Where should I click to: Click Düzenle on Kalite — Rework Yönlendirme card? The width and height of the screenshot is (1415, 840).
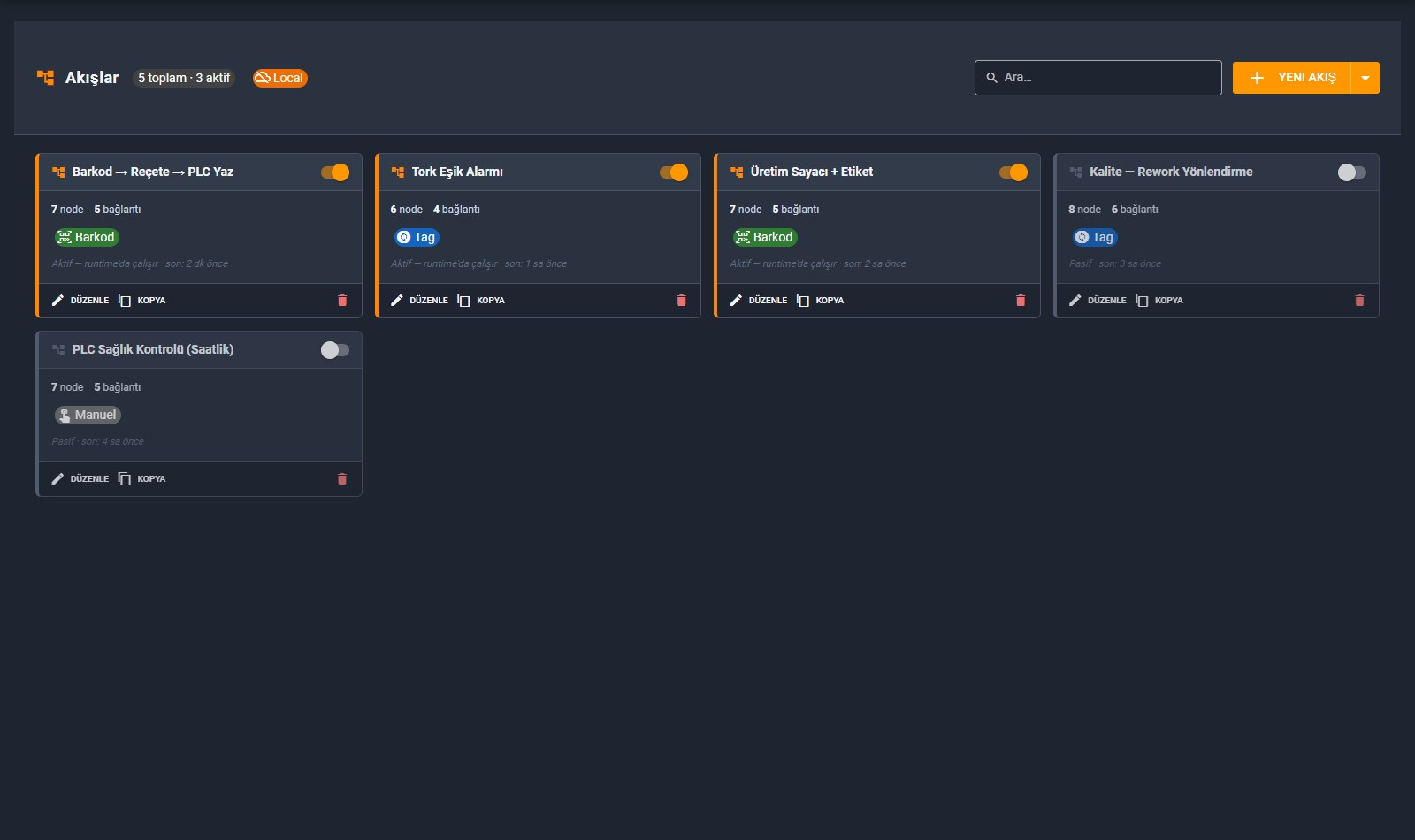click(x=1098, y=301)
